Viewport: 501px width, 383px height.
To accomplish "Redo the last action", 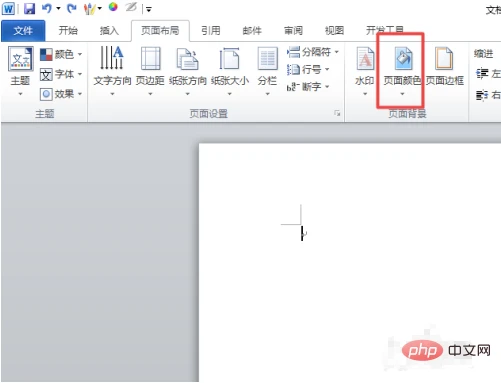I will [x=71, y=8].
